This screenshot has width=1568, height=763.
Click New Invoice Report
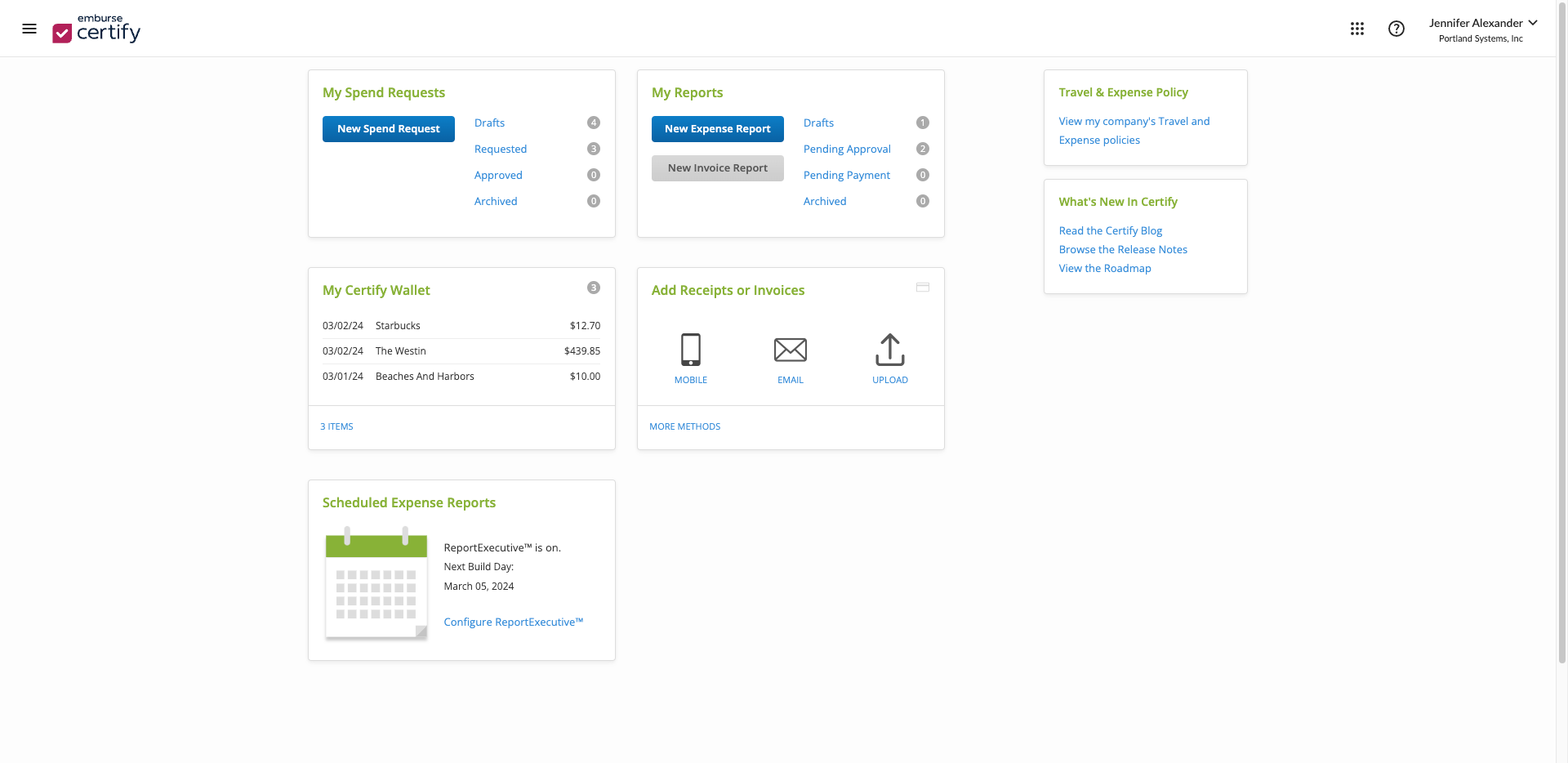point(716,167)
